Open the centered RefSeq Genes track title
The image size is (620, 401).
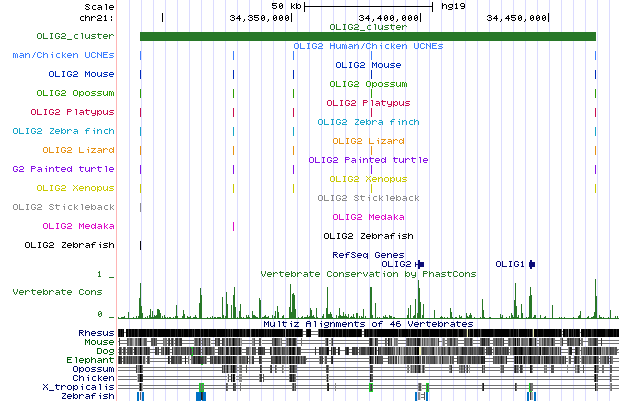pyautogui.click(x=368, y=255)
